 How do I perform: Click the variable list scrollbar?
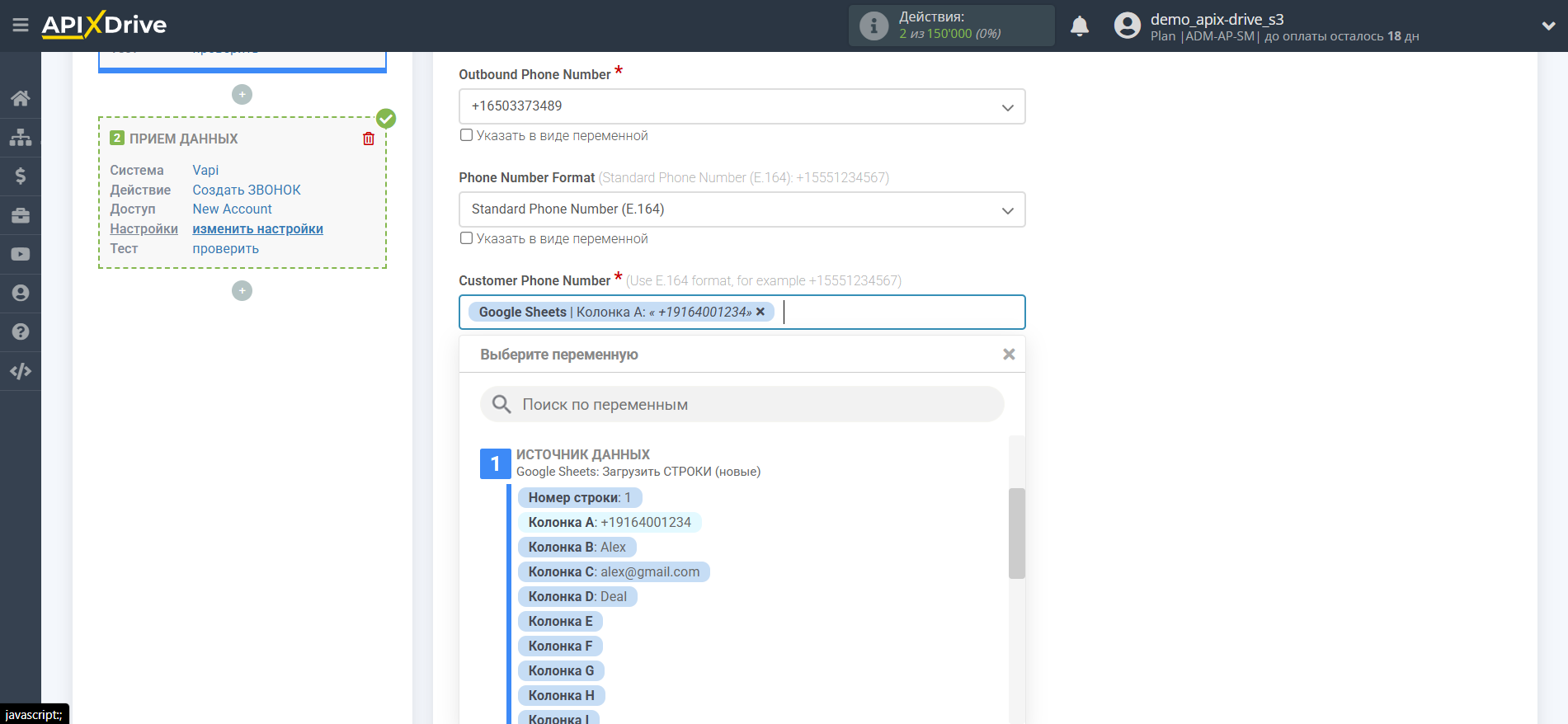[1017, 534]
